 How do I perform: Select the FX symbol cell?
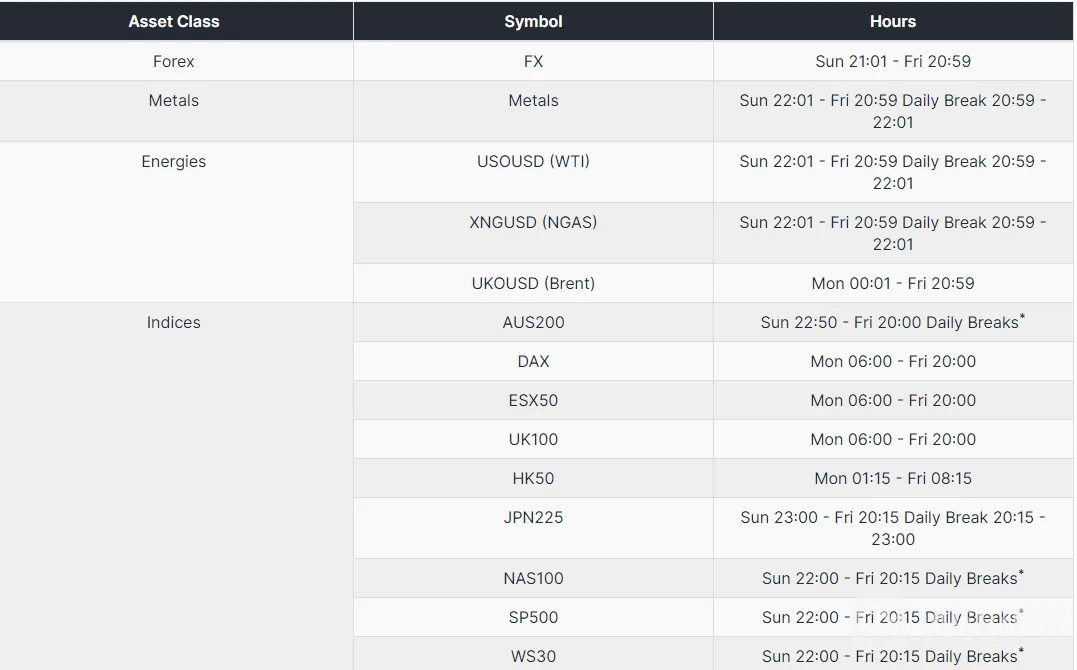click(533, 61)
